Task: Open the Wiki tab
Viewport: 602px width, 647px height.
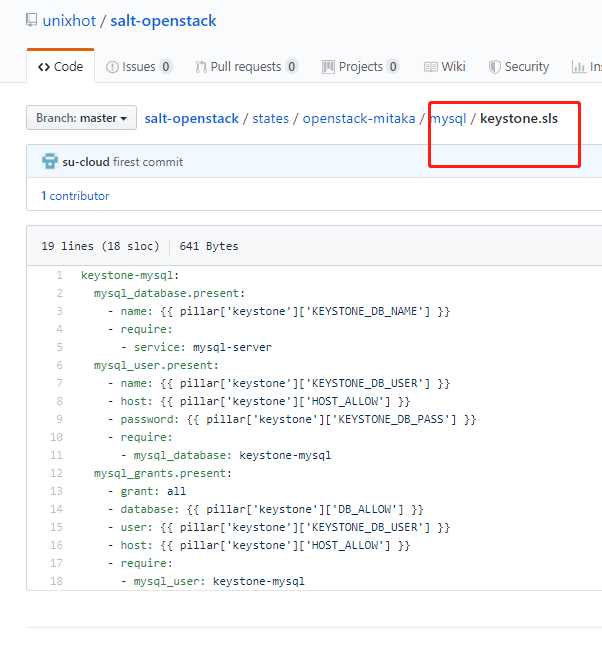Action: coord(445,66)
